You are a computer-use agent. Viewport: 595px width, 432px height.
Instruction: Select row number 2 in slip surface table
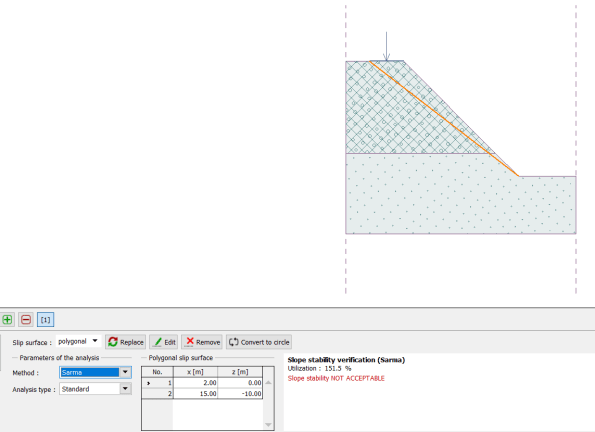[157, 394]
